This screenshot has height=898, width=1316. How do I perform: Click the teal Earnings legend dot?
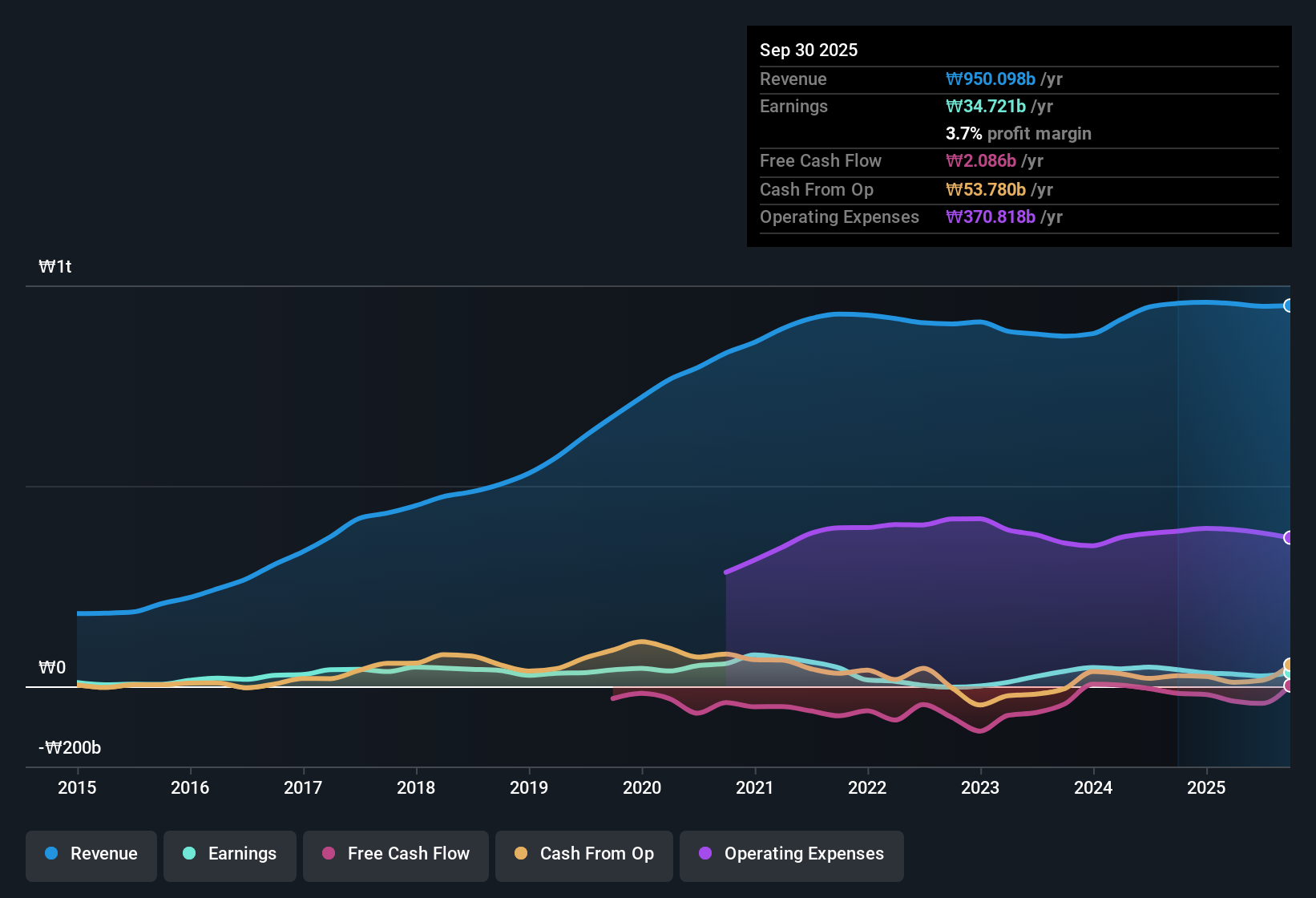tap(189, 854)
